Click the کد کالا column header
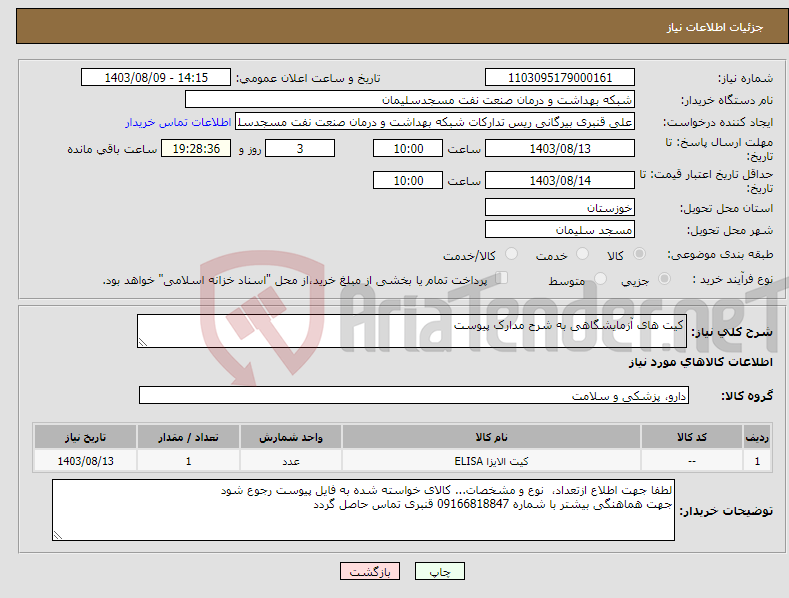 click(x=691, y=437)
